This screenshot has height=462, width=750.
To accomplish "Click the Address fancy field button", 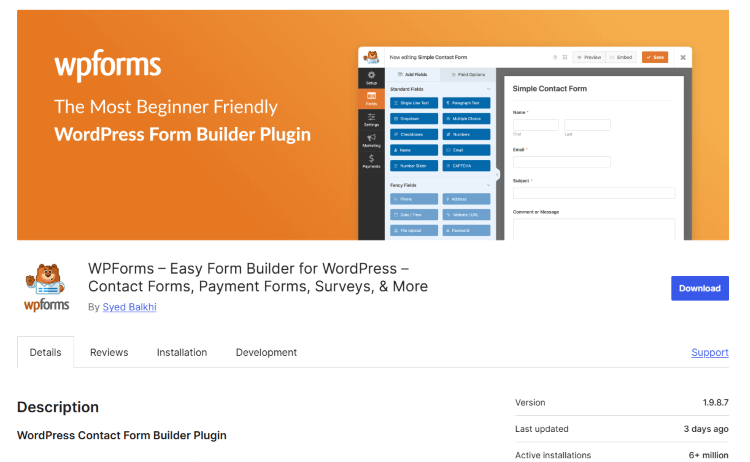I will tap(466, 199).
